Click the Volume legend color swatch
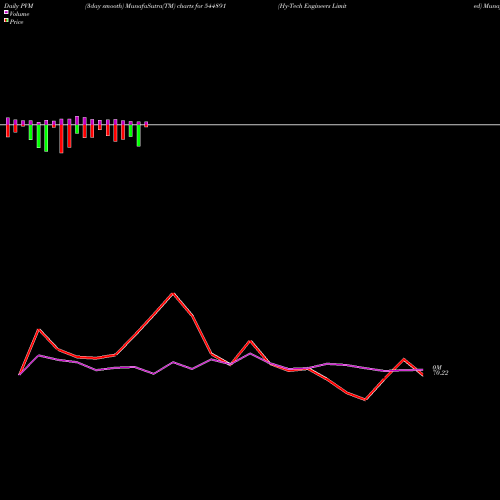The height and width of the screenshot is (500, 500). tap(6, 12)
